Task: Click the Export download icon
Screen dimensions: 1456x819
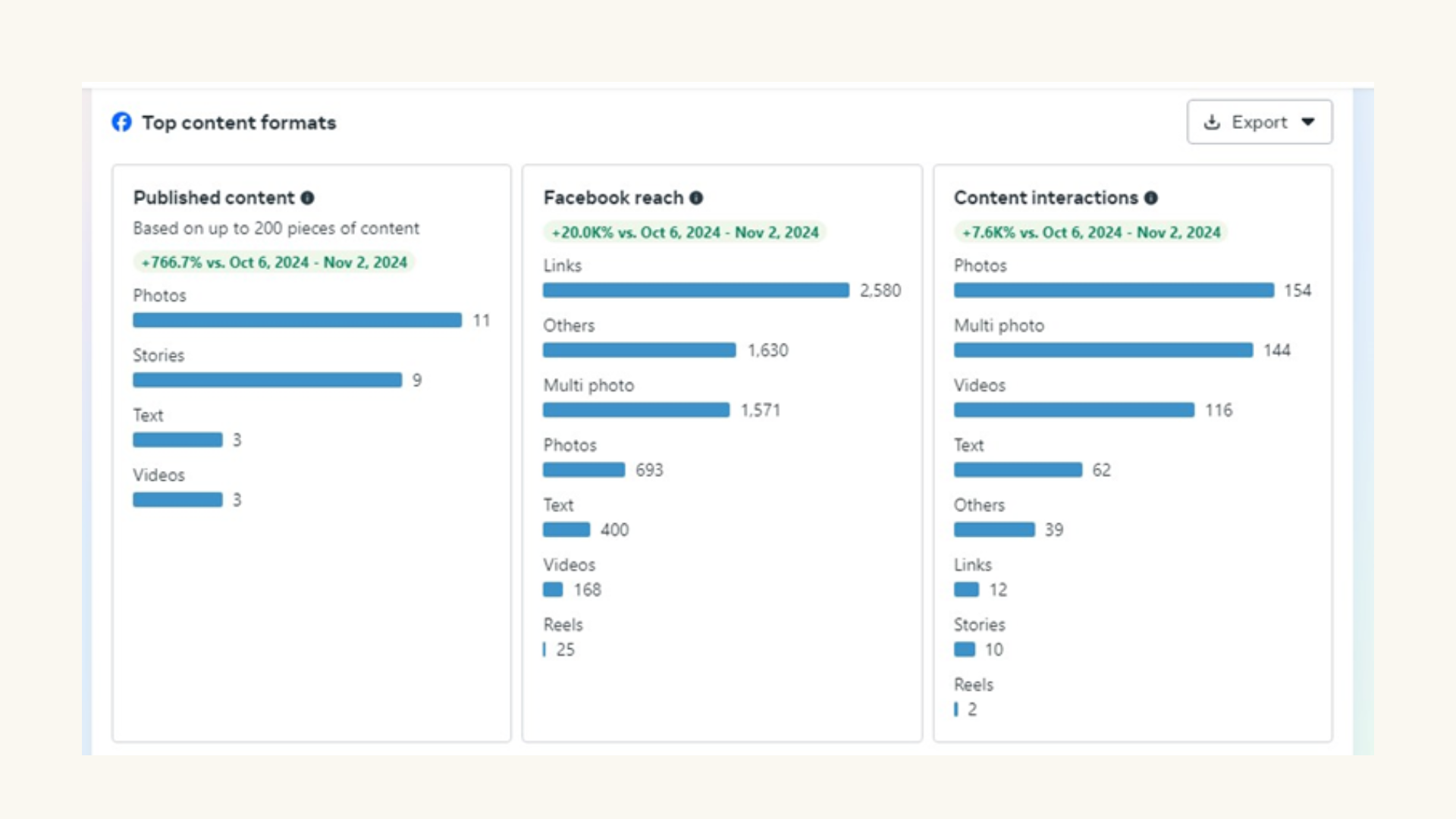Action: (1212, 122)
